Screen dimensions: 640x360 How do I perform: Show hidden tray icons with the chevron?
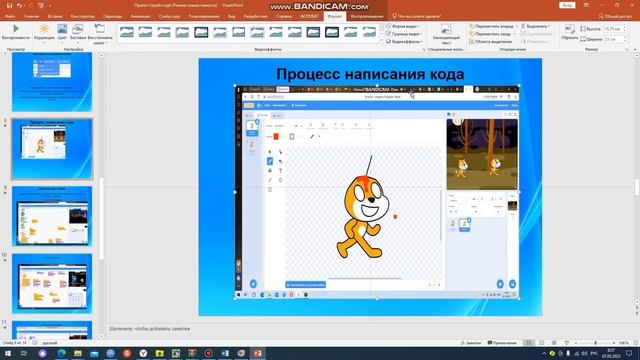coord(544,353)
